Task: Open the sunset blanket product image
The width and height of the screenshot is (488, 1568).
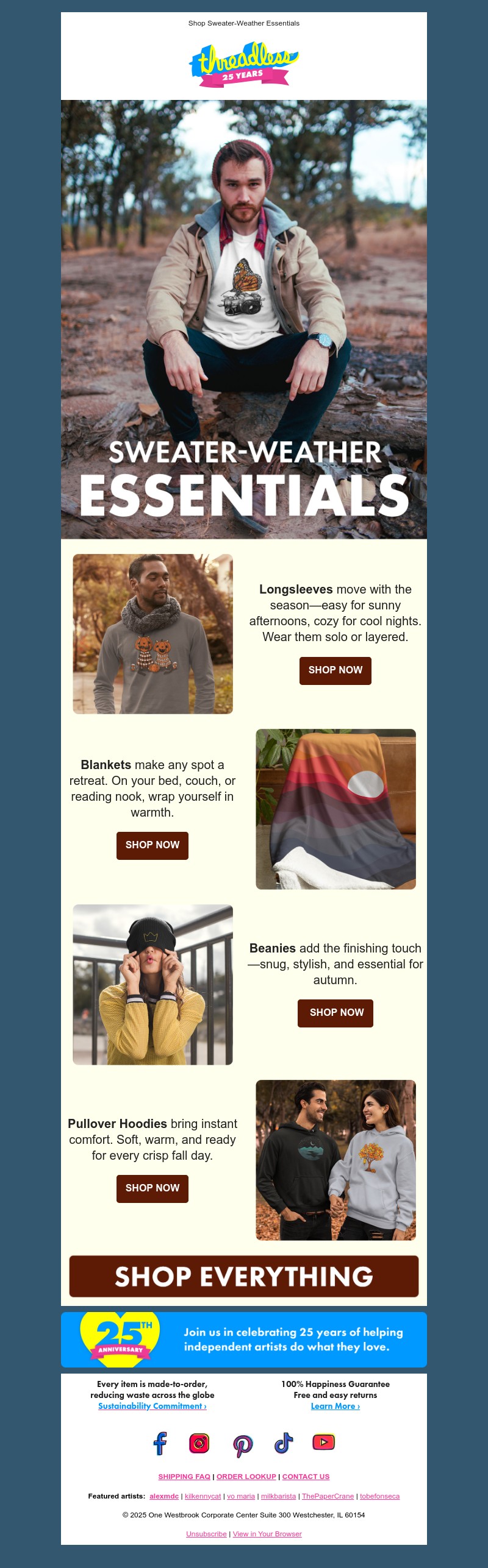Action: (335, 809)
